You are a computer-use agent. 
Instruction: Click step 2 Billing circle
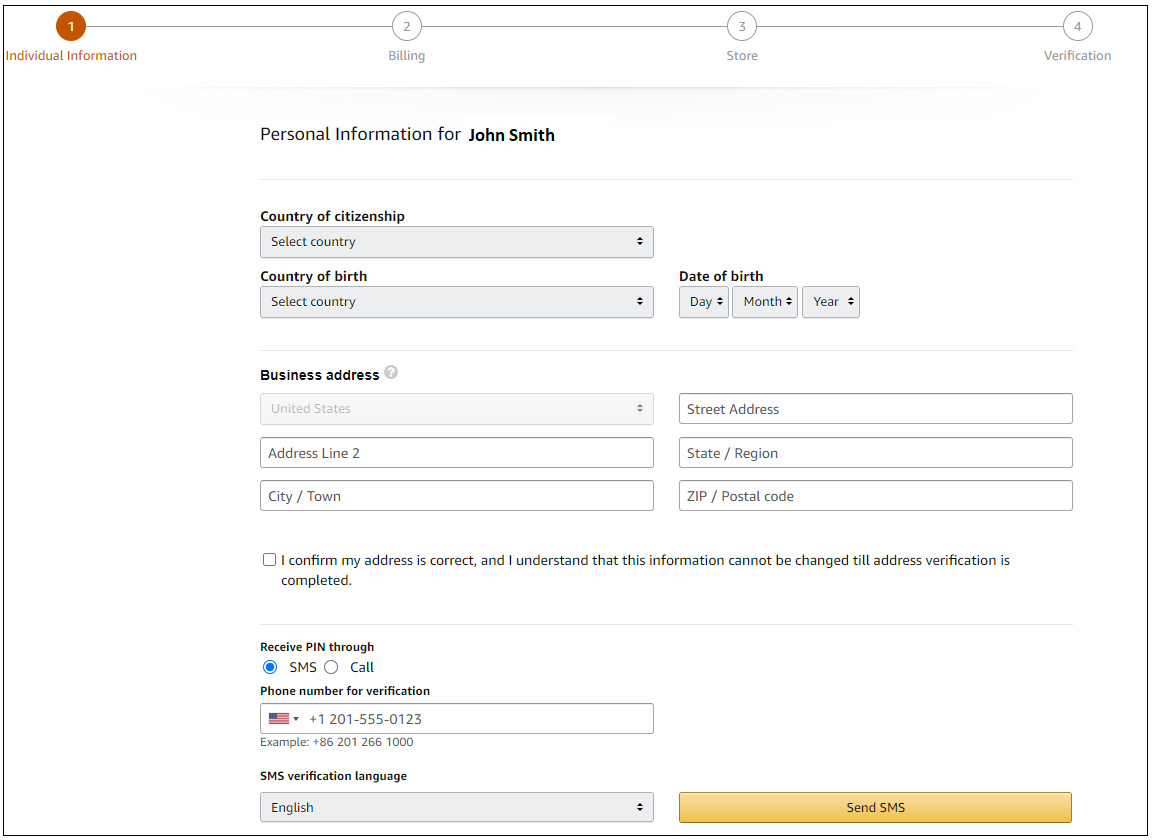406,27
